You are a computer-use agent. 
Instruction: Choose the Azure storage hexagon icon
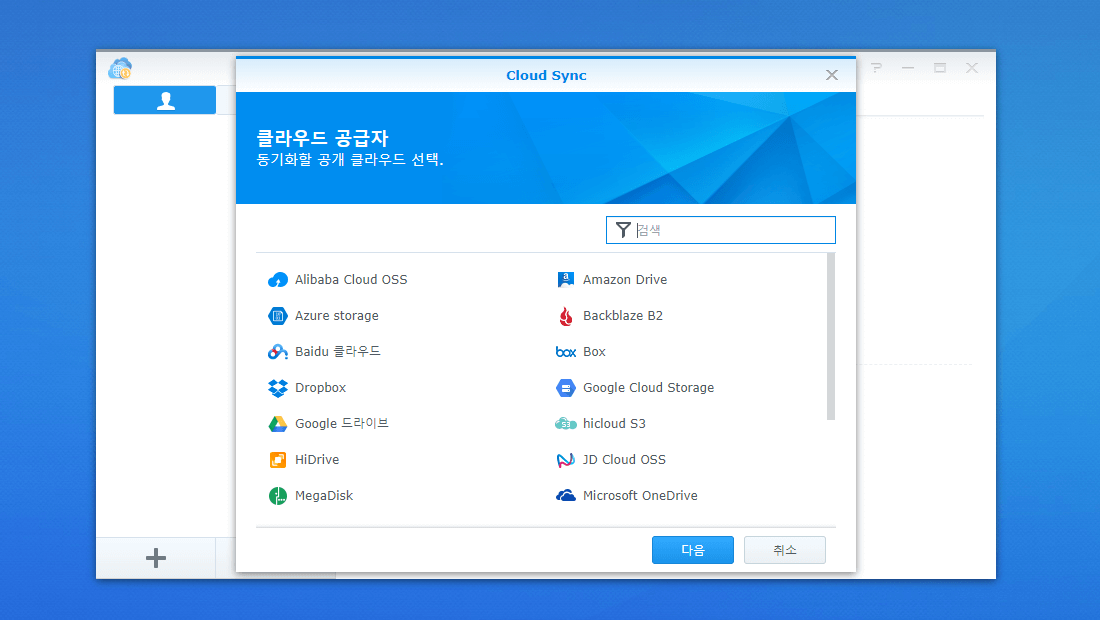point(278,316)
